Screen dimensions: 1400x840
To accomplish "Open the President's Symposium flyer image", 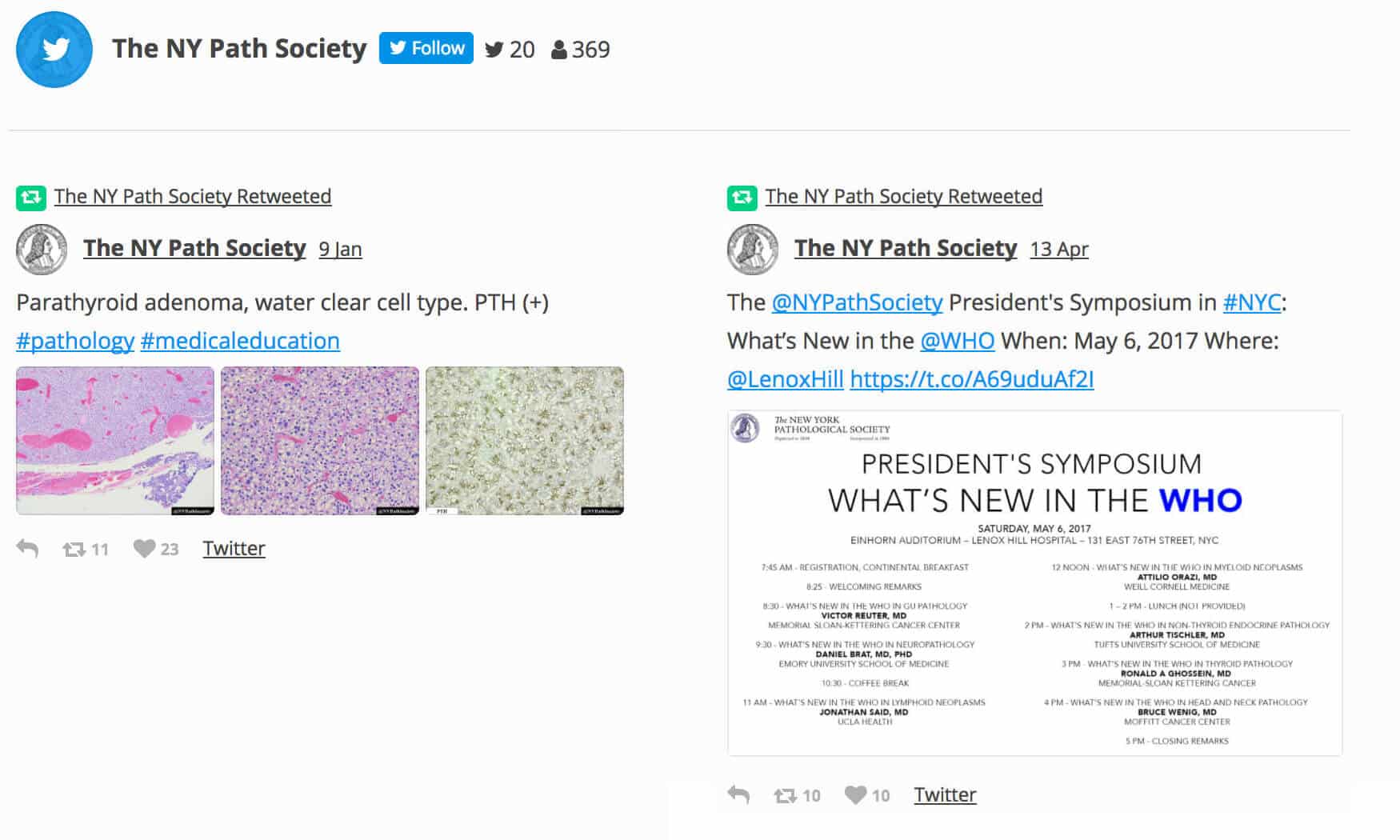I will tap(1034, 583).
